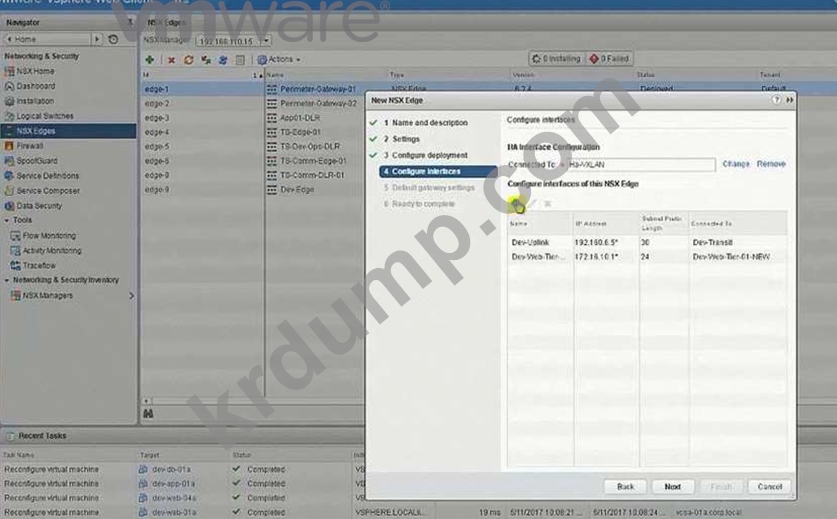Open Activity Monitoring in Navigator

pos(52,250)
